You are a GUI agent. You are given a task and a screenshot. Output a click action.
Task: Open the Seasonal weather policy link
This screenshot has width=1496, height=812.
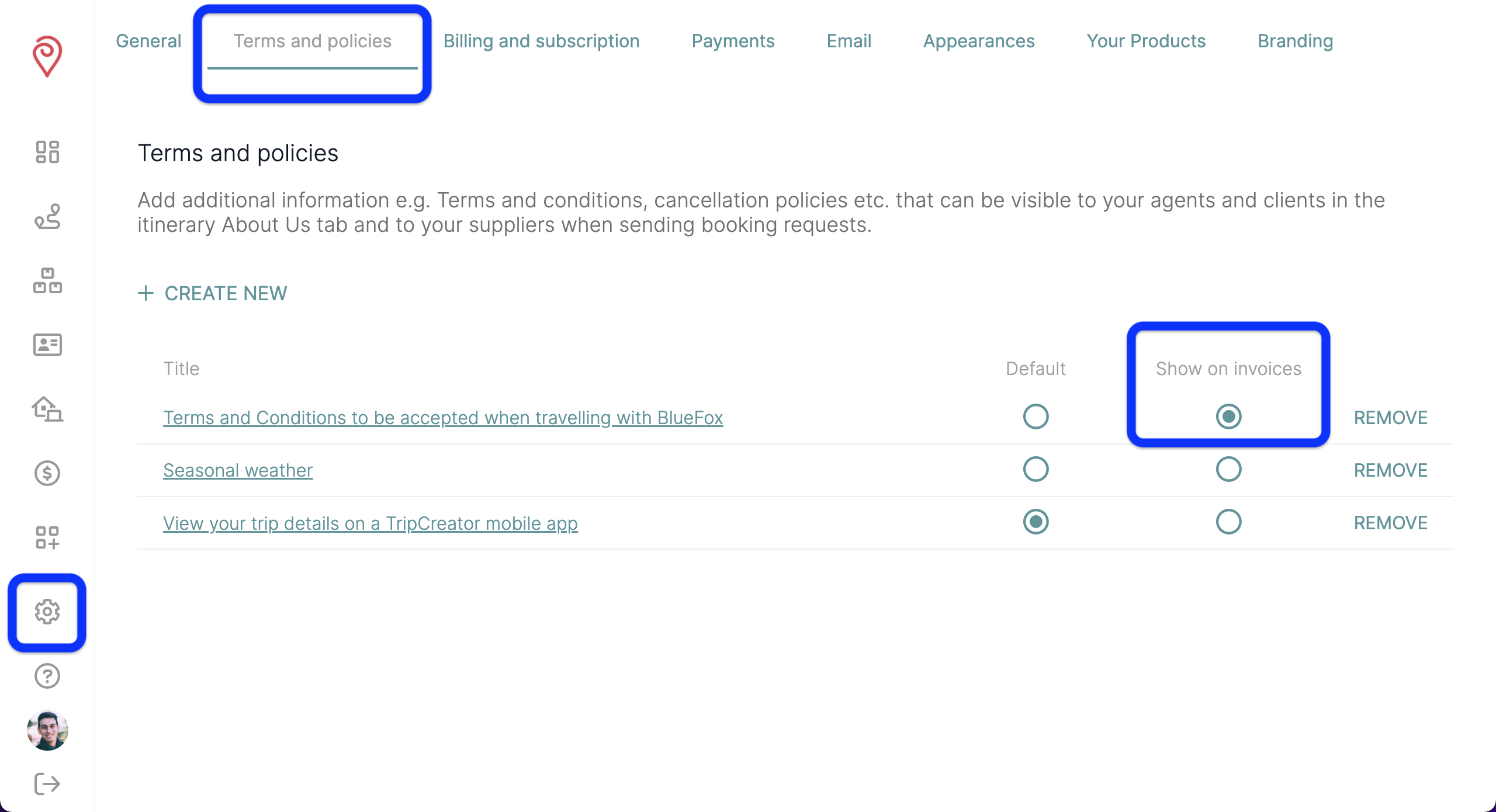tap(238, 470)
